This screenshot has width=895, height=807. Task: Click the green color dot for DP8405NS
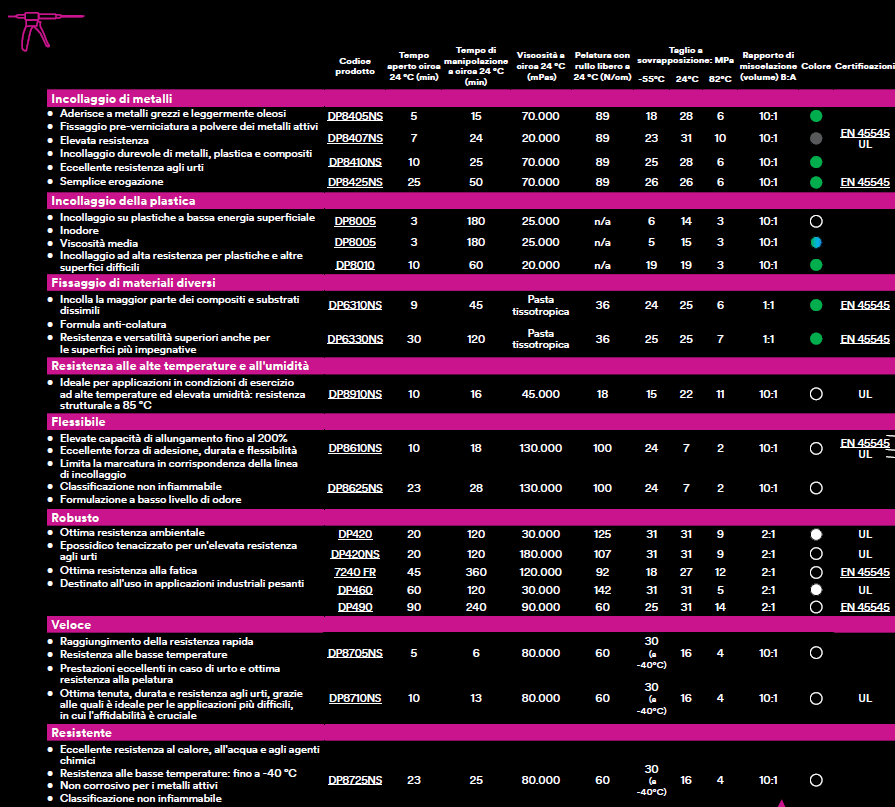[x=816, y=117]
